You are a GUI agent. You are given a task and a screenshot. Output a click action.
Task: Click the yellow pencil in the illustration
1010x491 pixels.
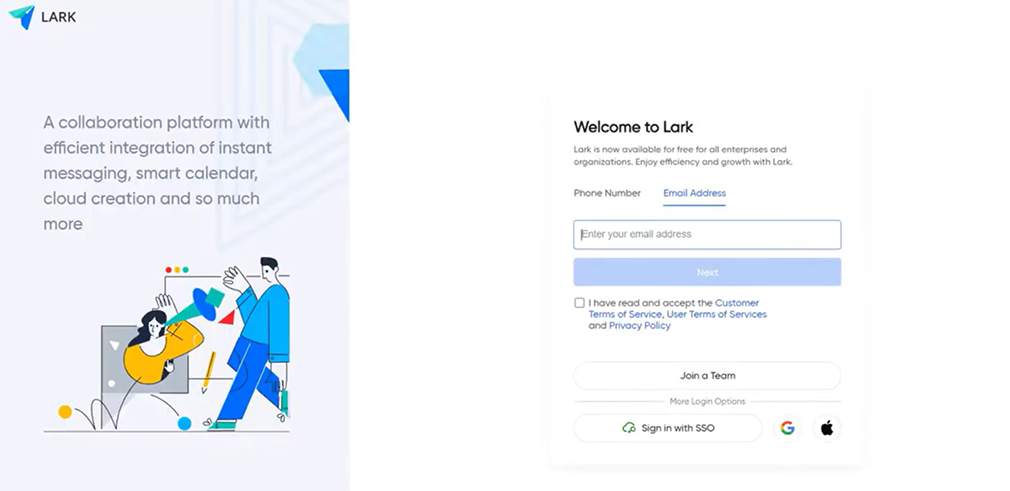tap(208, 372)
